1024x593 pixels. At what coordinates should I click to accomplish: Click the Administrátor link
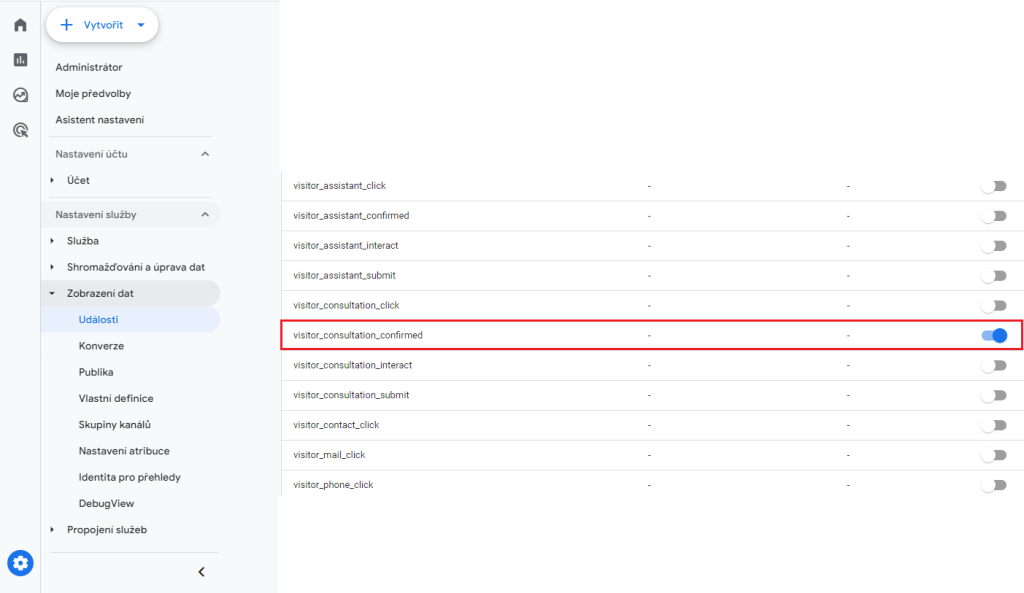89,67
